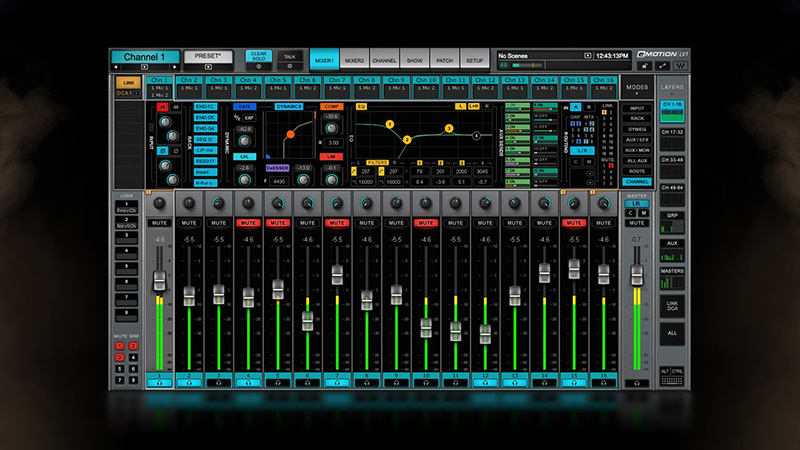Open the Channel 1 name dropdown arrow
The image size is (800, 450).
pos(145,67)
